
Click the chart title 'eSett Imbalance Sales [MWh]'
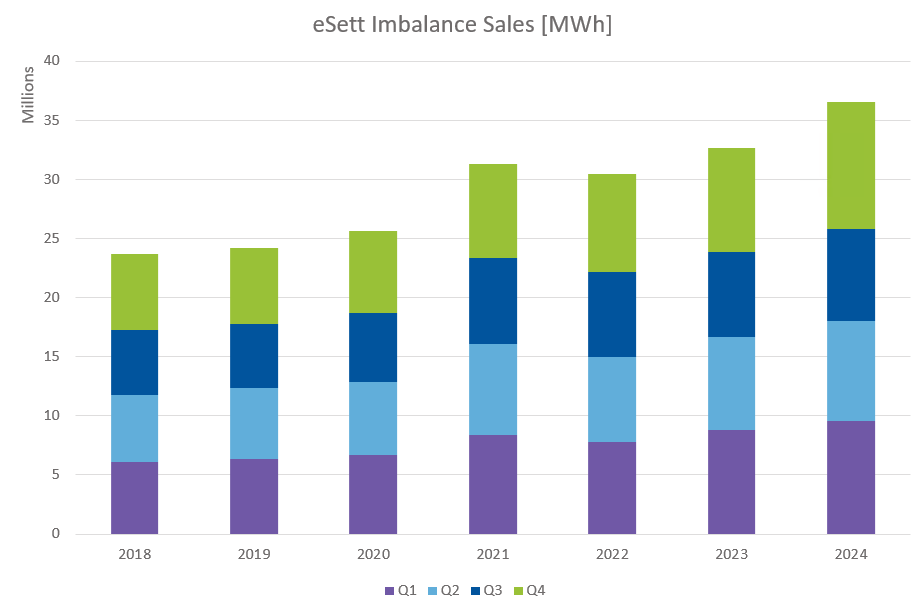462,25
